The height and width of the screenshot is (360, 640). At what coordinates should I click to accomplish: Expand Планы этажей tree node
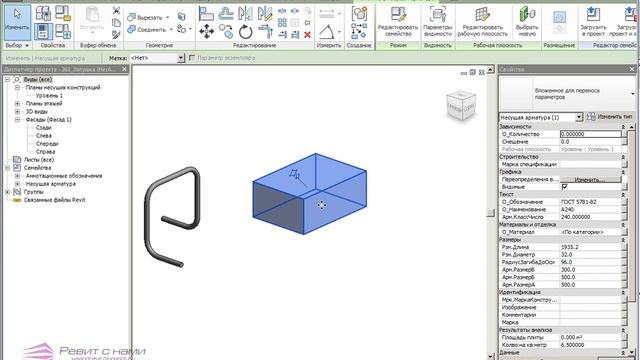pyautogui.click(x=17, y=104)
